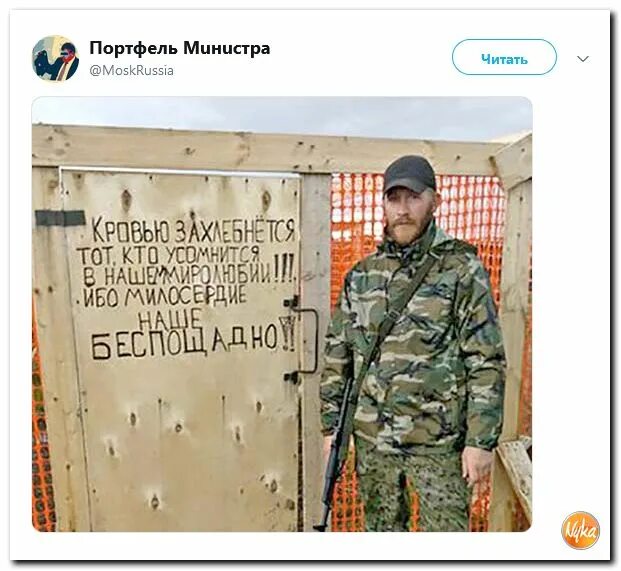Click the words КРОВЬЮ ЗАХЛЕБНЁТСЯ on the door
Image resolution: width=621 pixels, height=571 pixels.
click(x=194, y=231)
